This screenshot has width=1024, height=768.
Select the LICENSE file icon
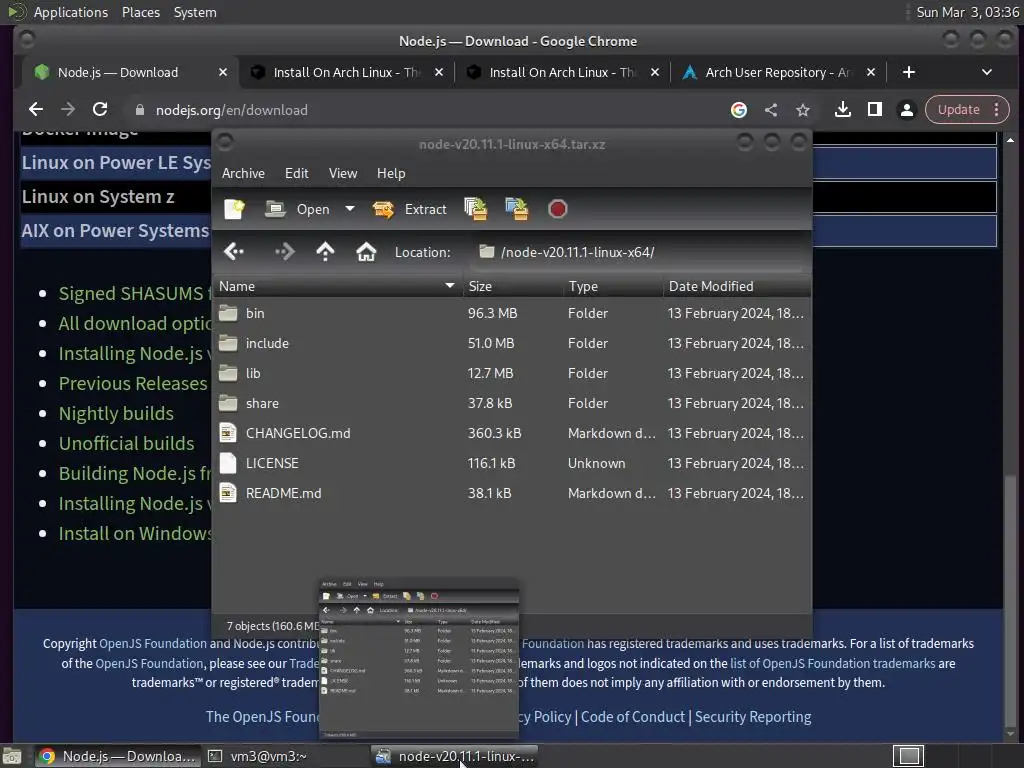point(228,463)
